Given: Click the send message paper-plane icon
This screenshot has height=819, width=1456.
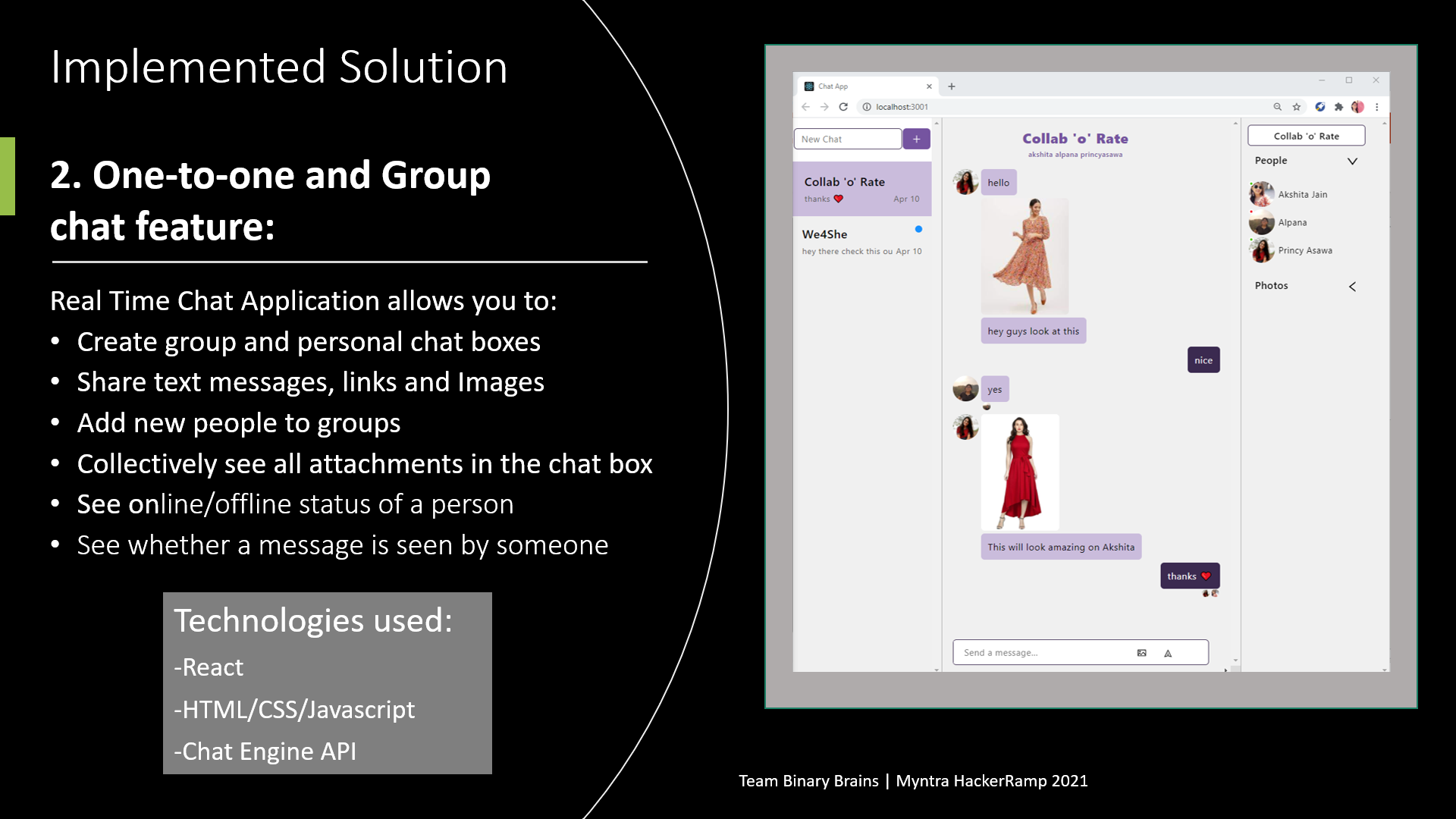Looking at the screenshot, I should point(1168,652).
